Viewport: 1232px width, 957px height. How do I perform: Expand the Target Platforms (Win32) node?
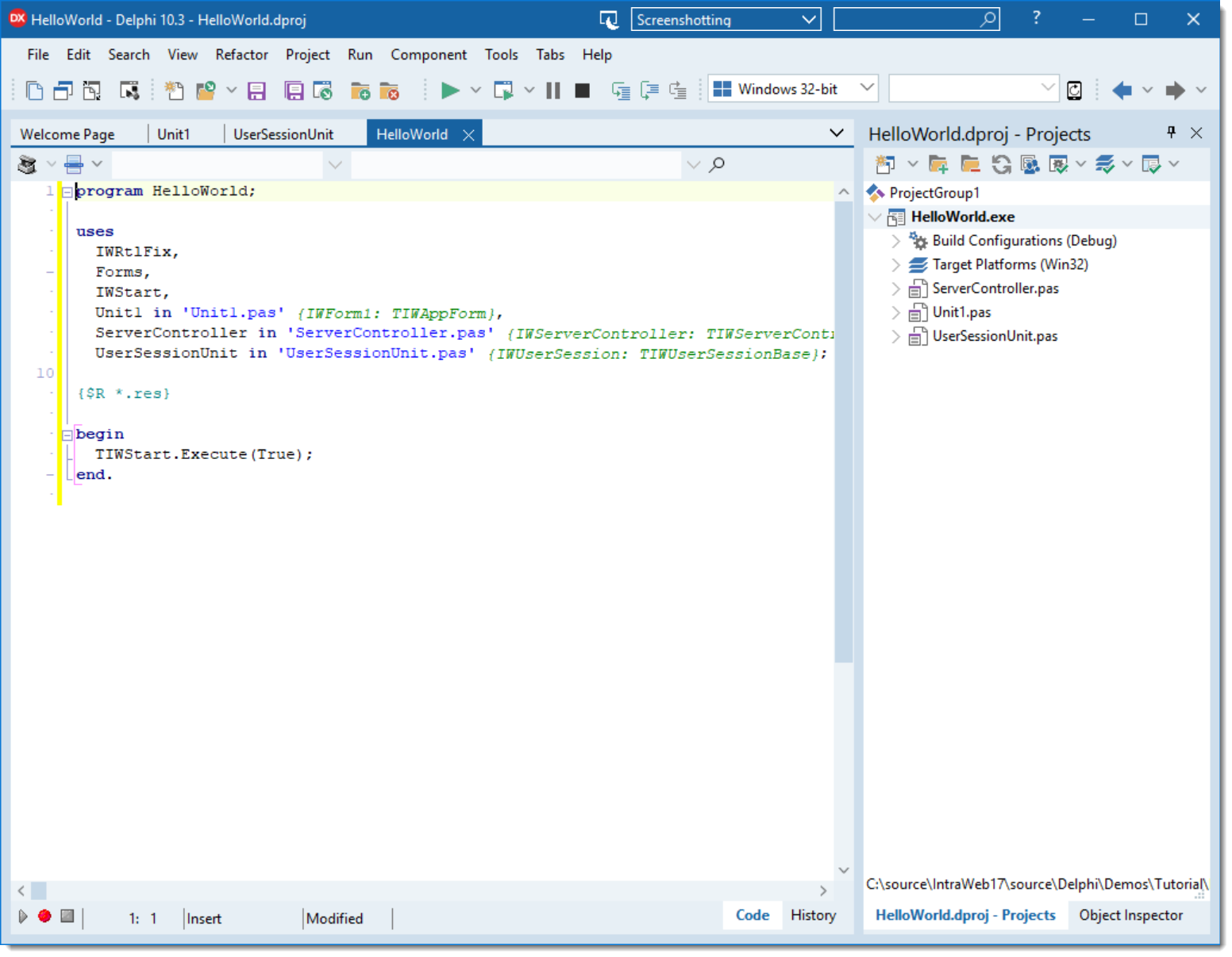(x=895, y=264)
